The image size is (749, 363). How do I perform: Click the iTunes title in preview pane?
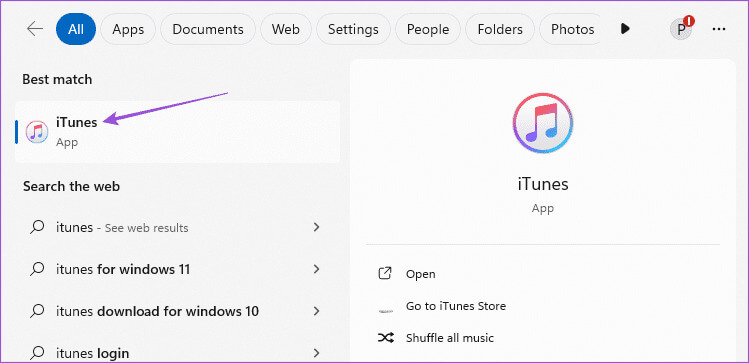pyautogui.click(x=543, y=184)
